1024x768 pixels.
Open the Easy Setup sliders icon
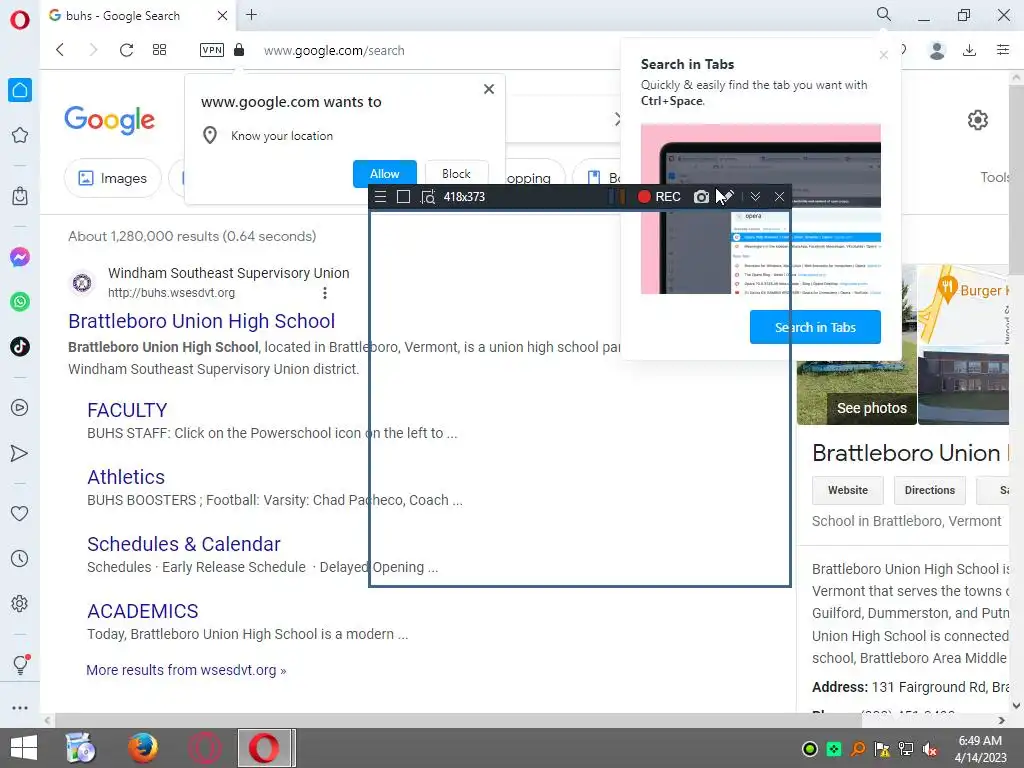[1003, 50]
